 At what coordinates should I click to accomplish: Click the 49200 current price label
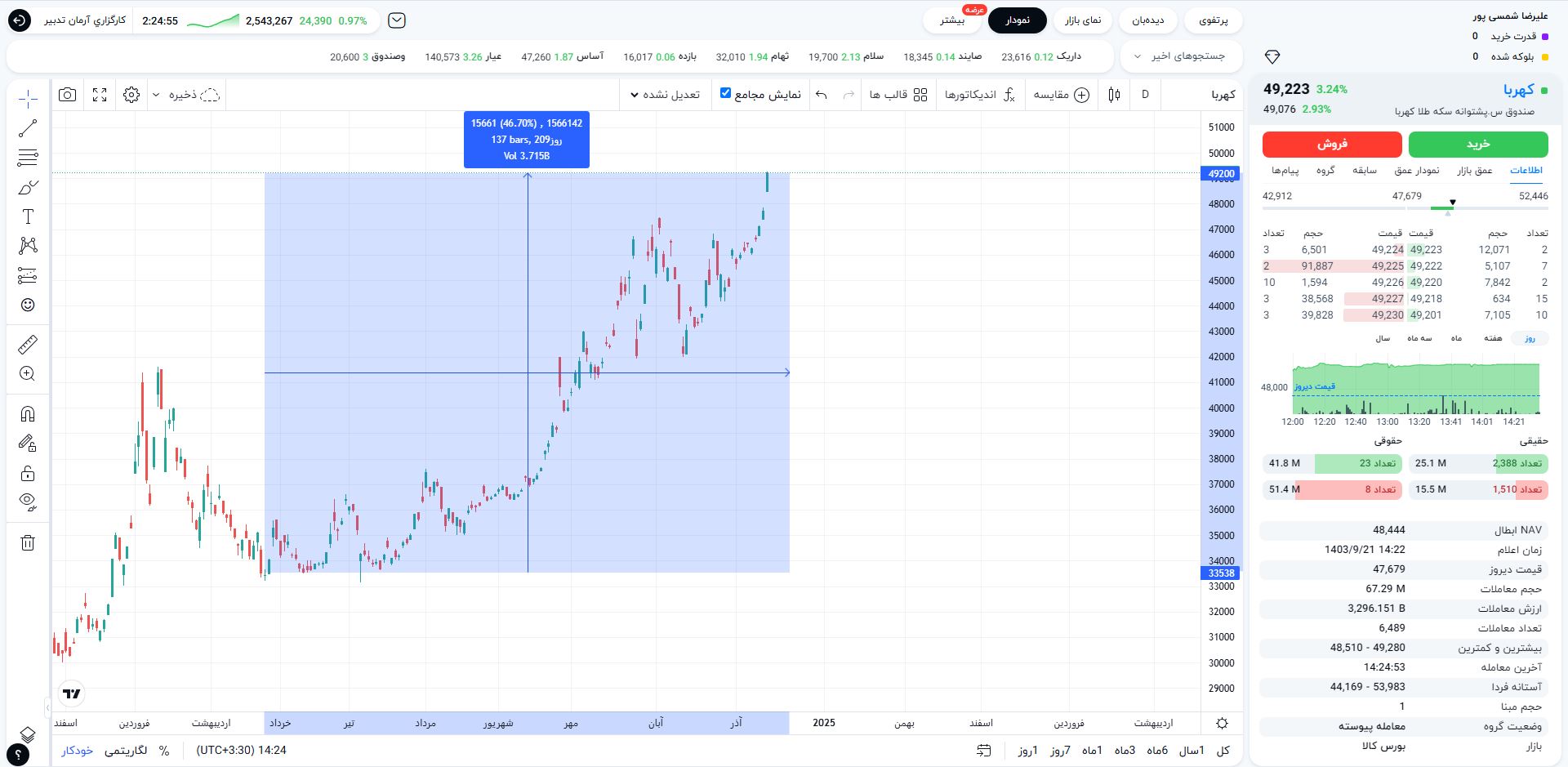coord(1221,174)
